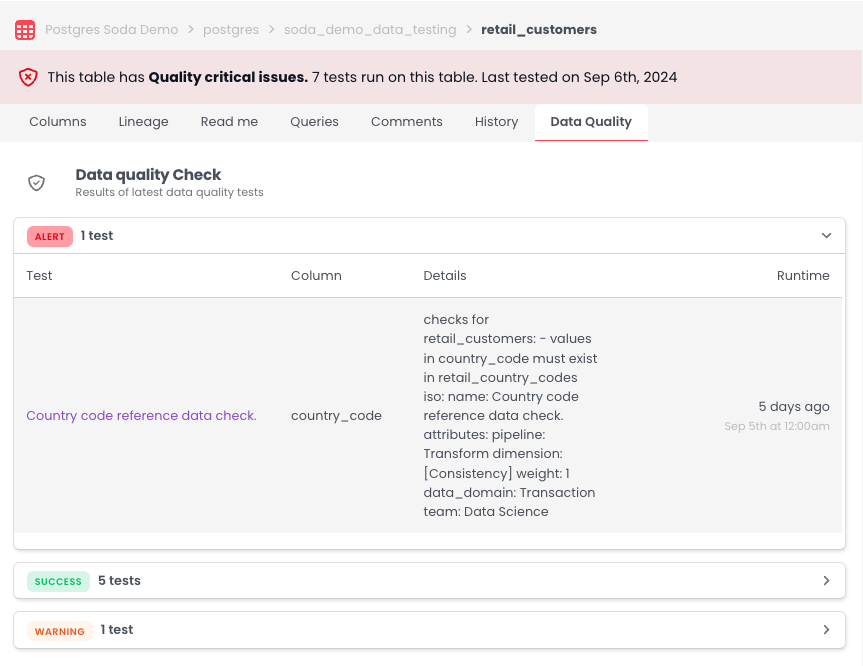The width and height of the screenshot is (863, 666).
Task: Click the red shield alert icon in banner
Action: click(28, 77)
